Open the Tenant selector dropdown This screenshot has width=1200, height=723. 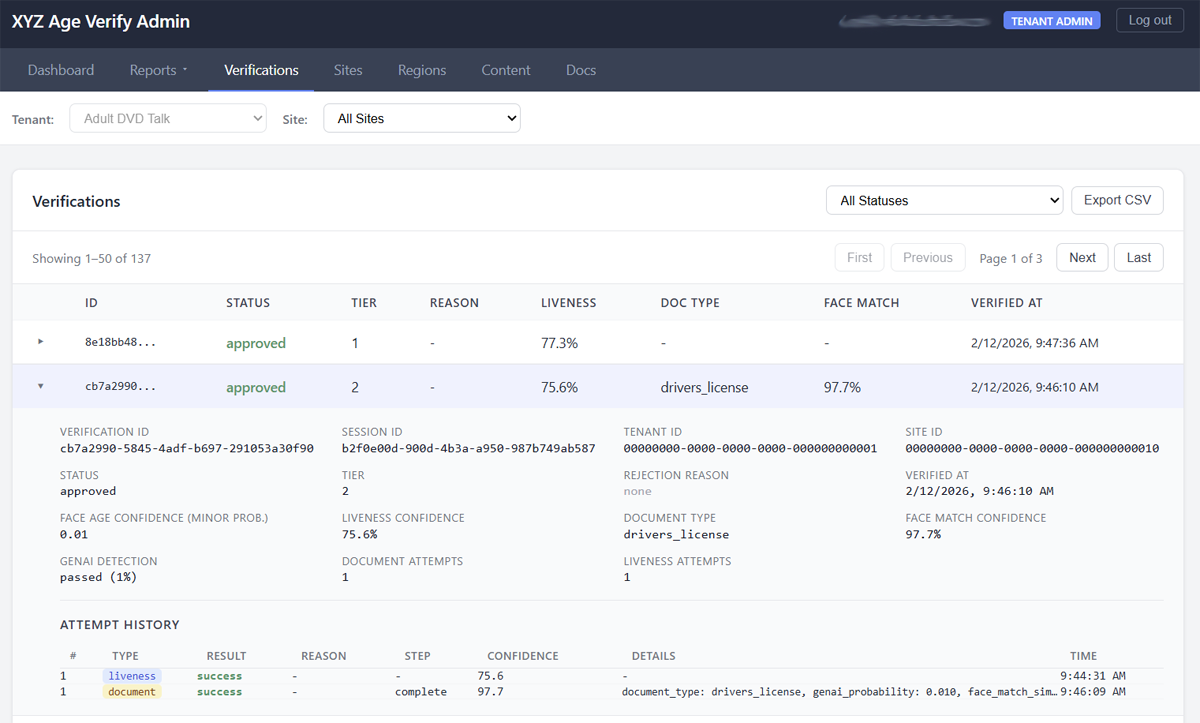click(167, 118)
